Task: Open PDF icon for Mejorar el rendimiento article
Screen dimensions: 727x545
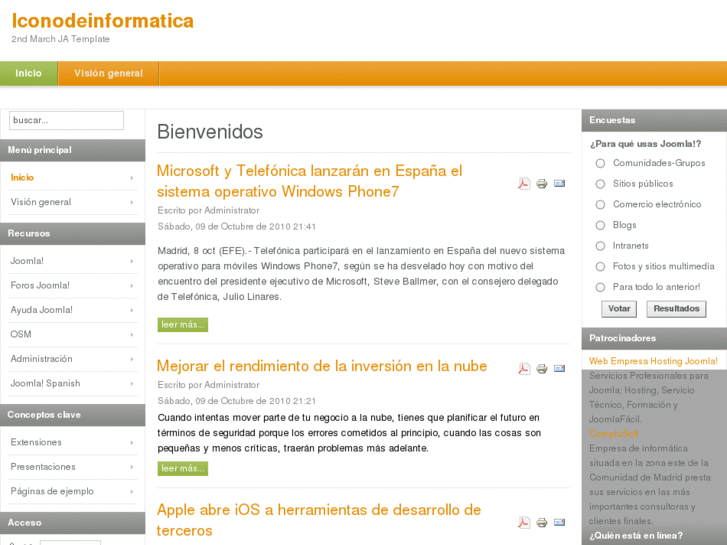Action: tap(524, 369)
